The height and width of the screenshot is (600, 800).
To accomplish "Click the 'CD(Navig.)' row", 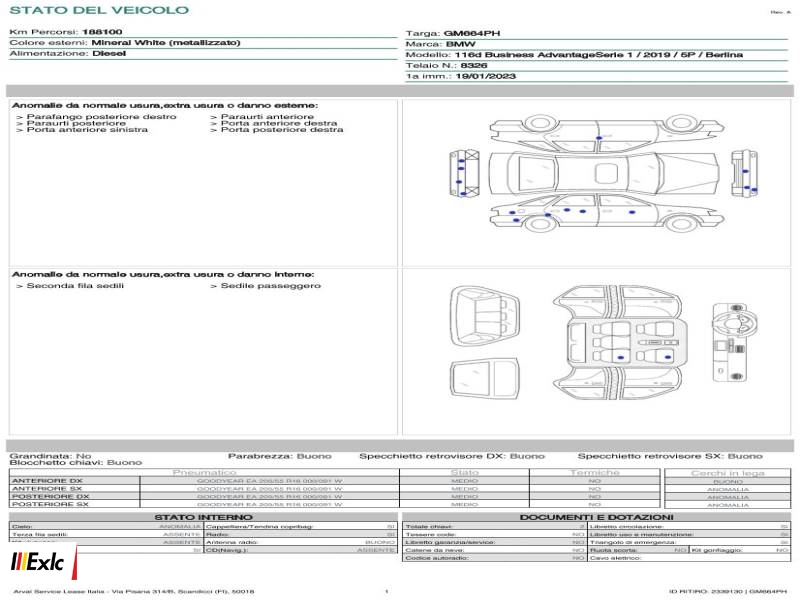I will [301, 550].
